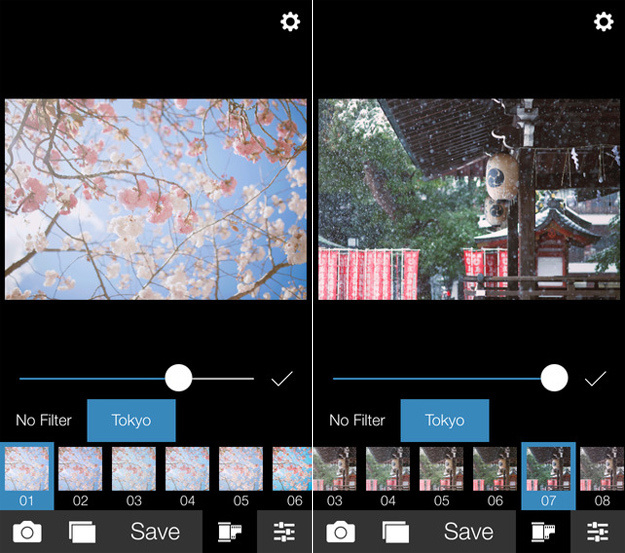The image size is (625, 553).
Task: Open photo album icon in right toolbar
Action: (x=395, y=532)
